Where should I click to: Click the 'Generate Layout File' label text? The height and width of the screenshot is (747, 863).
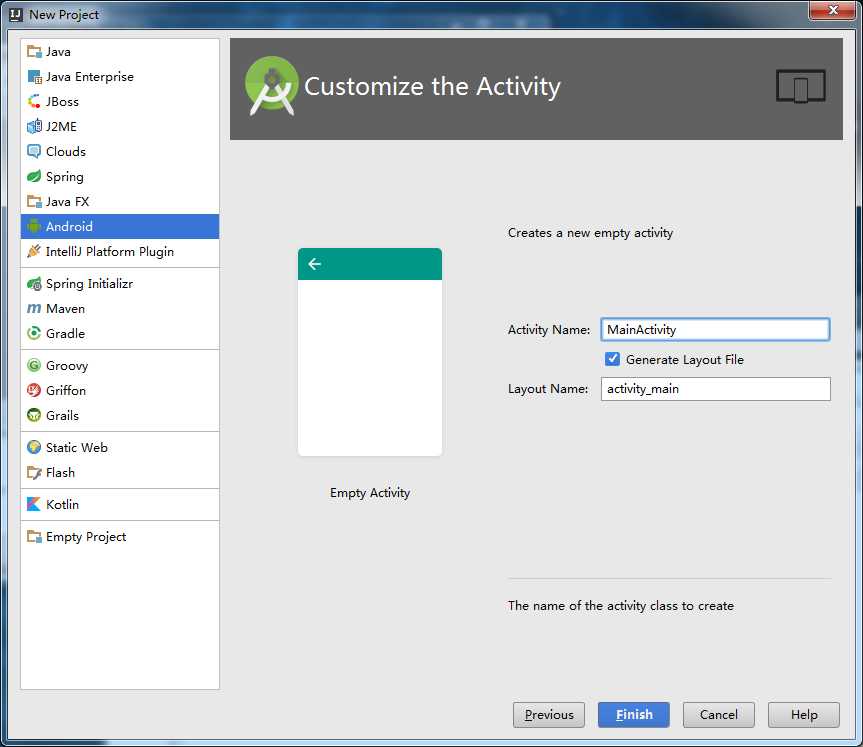(x=685, y=359)
